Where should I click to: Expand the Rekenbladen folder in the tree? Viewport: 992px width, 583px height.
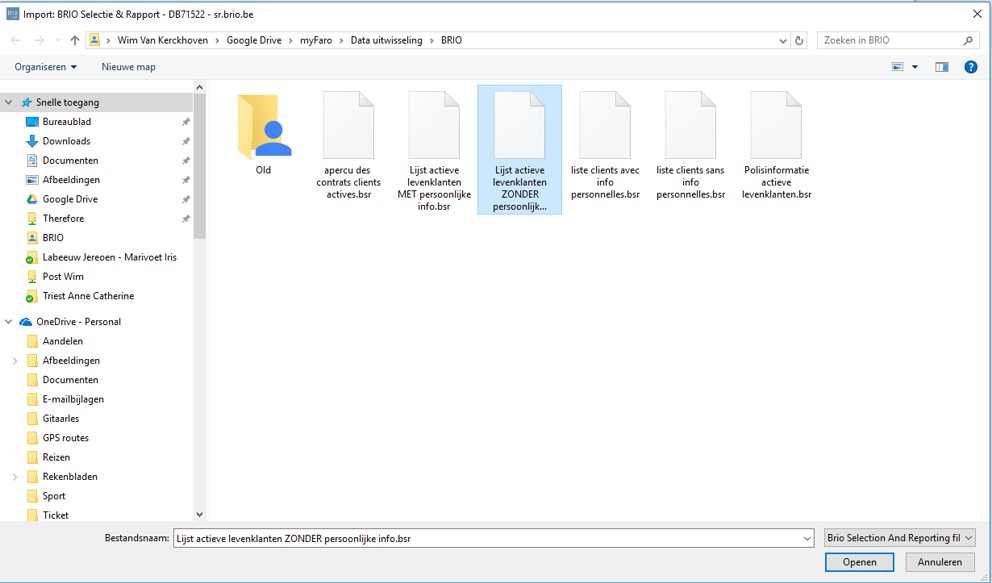[14, 477]
